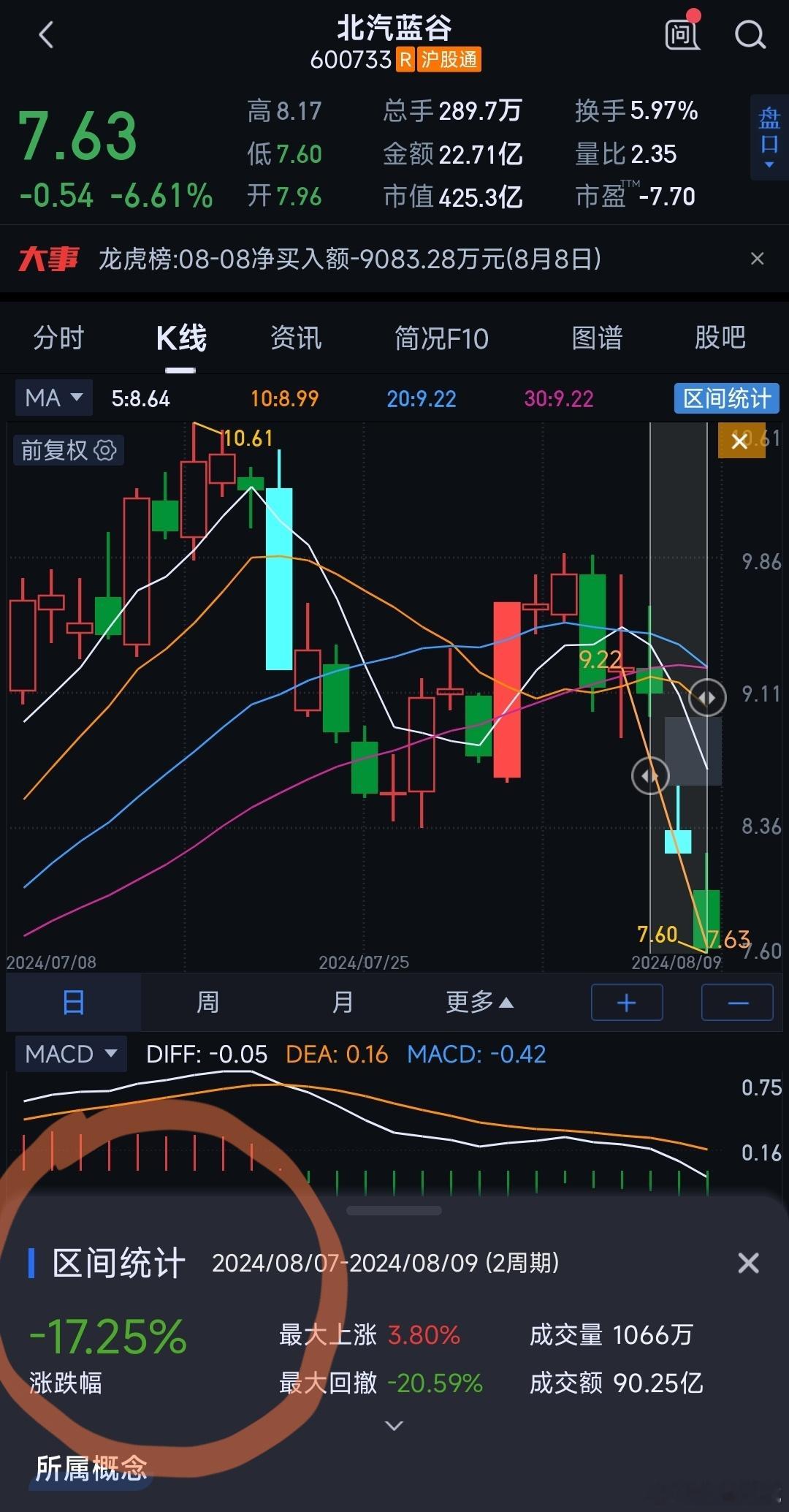
Task: Tap the 所属概念 section heading
Action: pos(91,1467)
